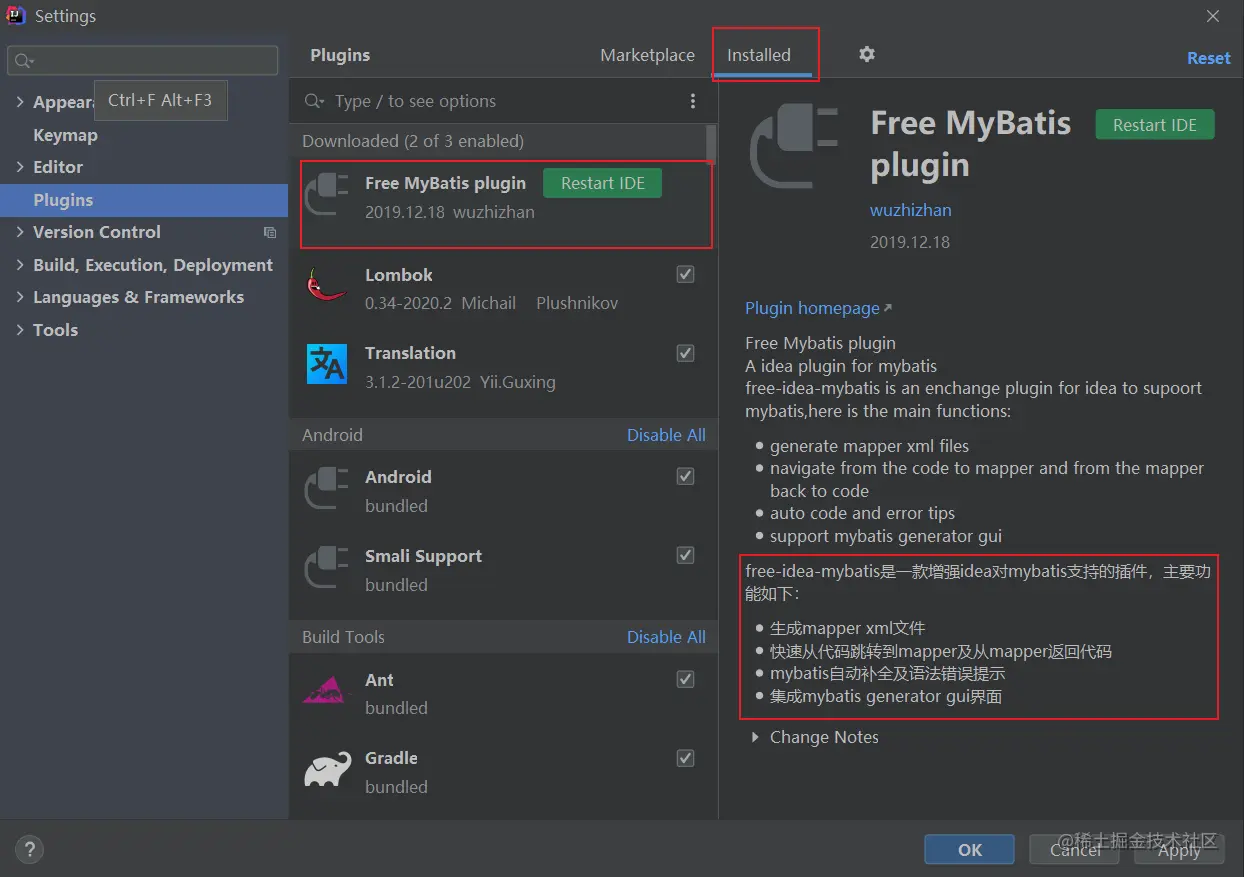
Task: Click the OK button
Action: (x=970, y=849)
